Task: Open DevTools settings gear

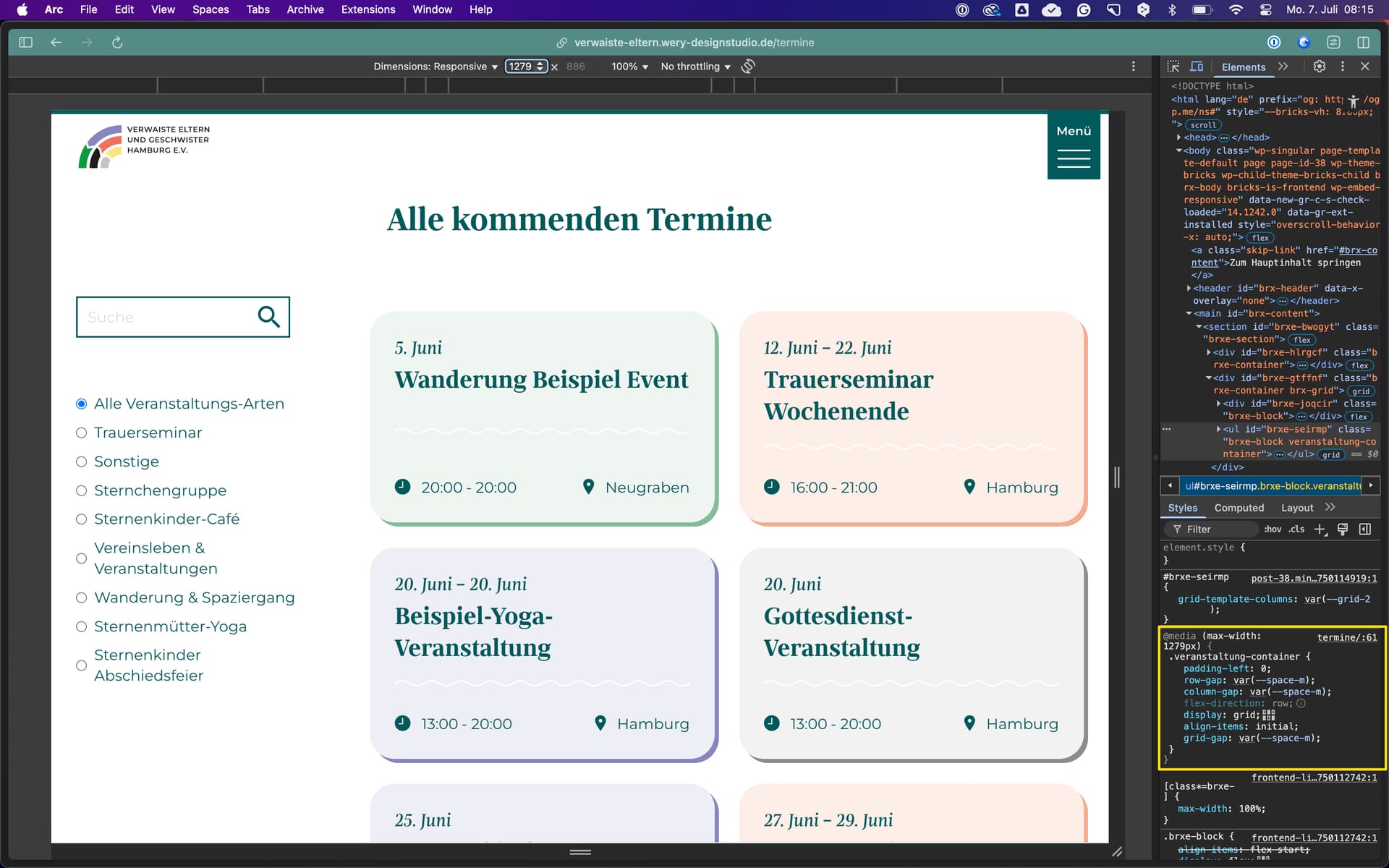Action: click(x=1320, y=67)
